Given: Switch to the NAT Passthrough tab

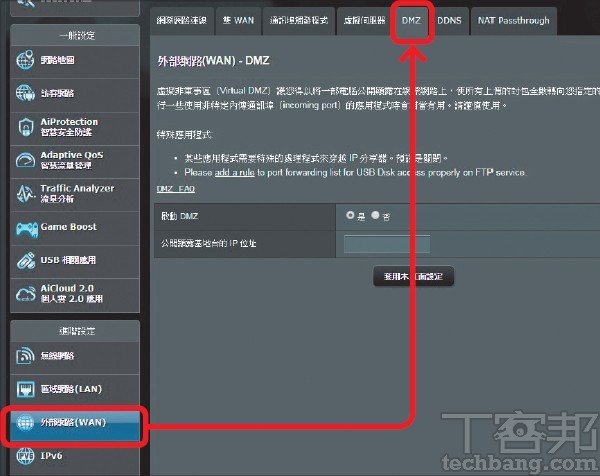Looking at the screenshot, I should pyautogui.click(x=513, y=20).
